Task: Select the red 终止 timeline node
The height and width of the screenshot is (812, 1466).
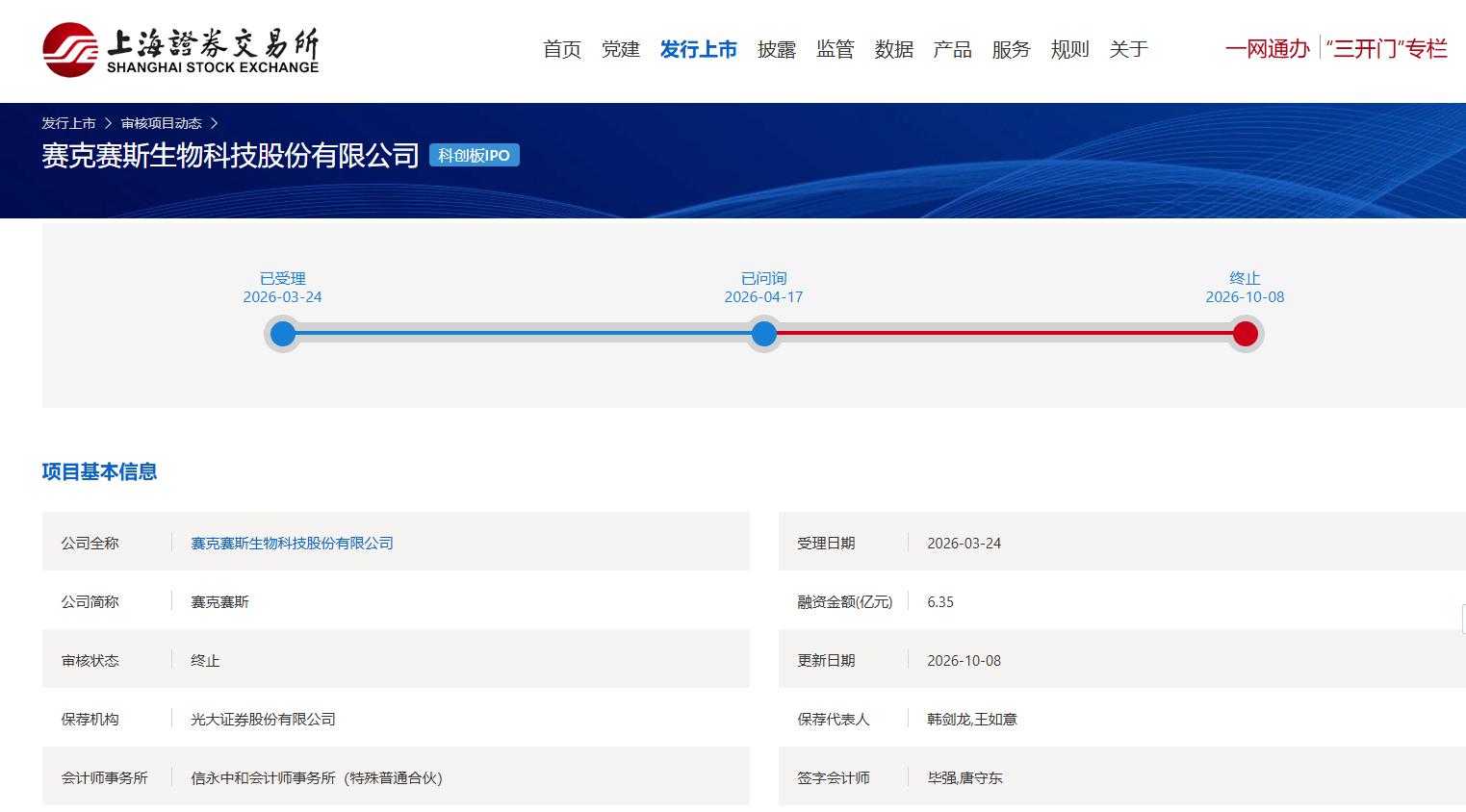Action: [x=1246, y=334]
